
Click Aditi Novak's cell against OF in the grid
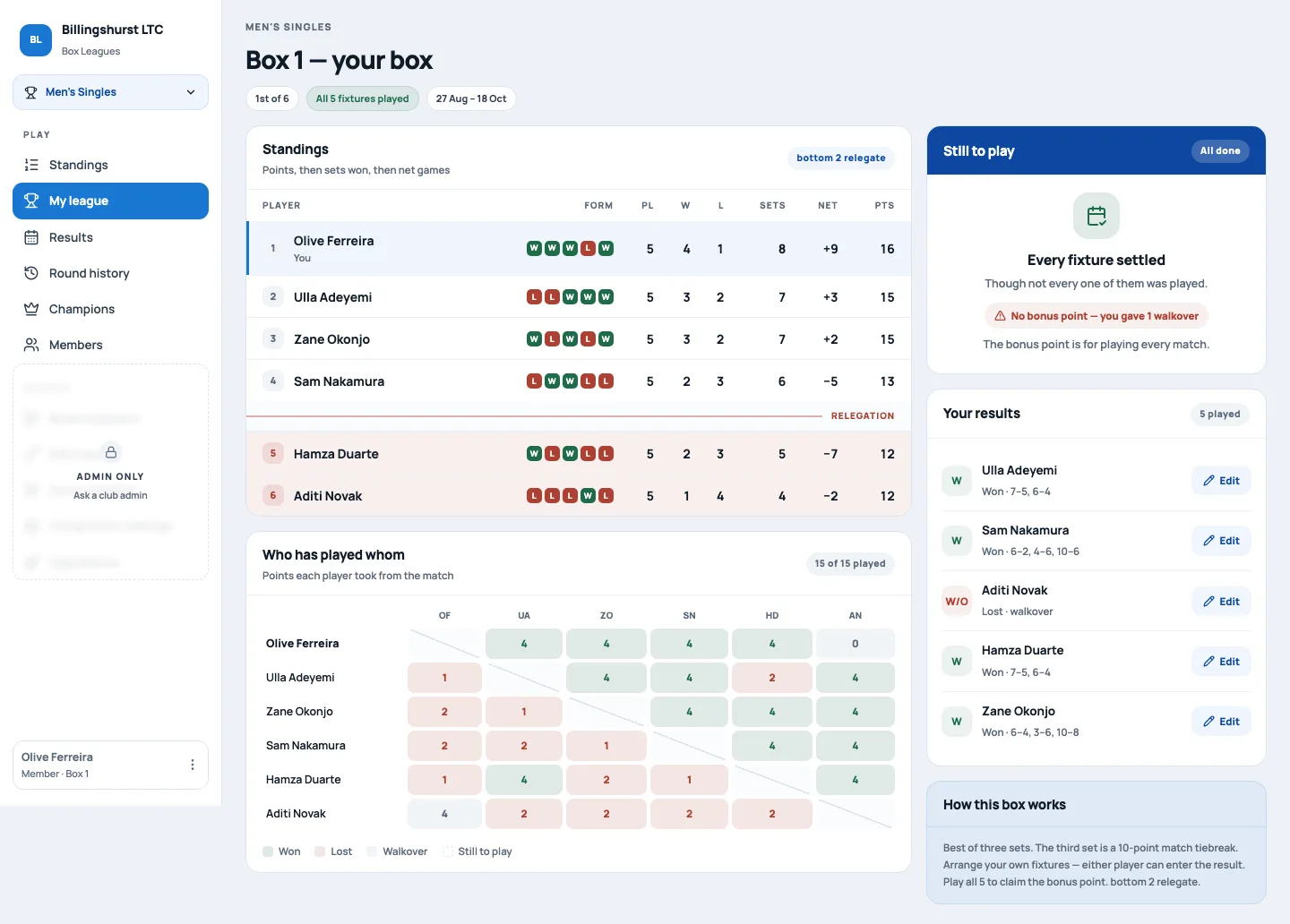click(444, 814)
